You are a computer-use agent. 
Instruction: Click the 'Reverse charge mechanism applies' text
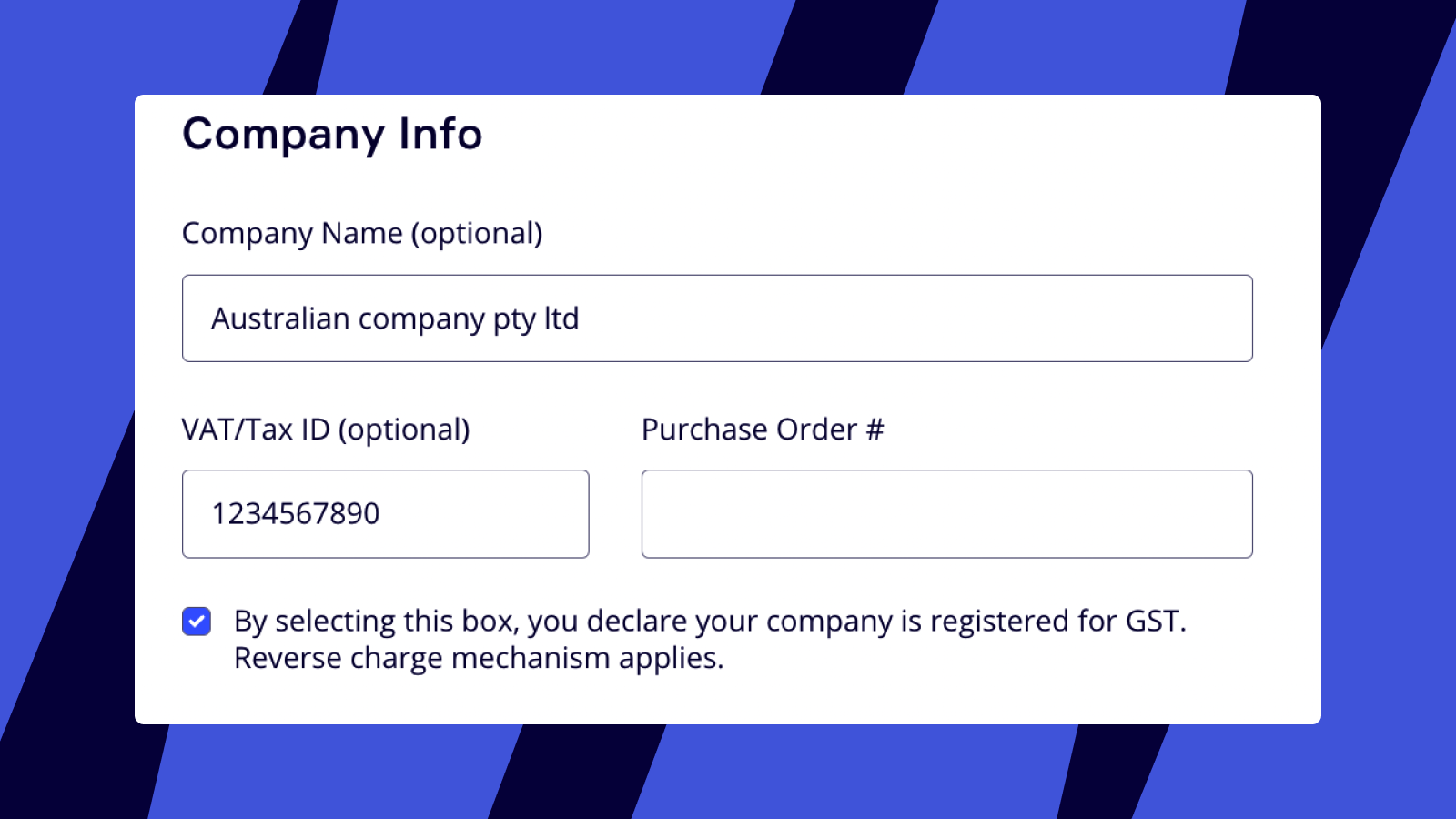(x=480, y=657)
